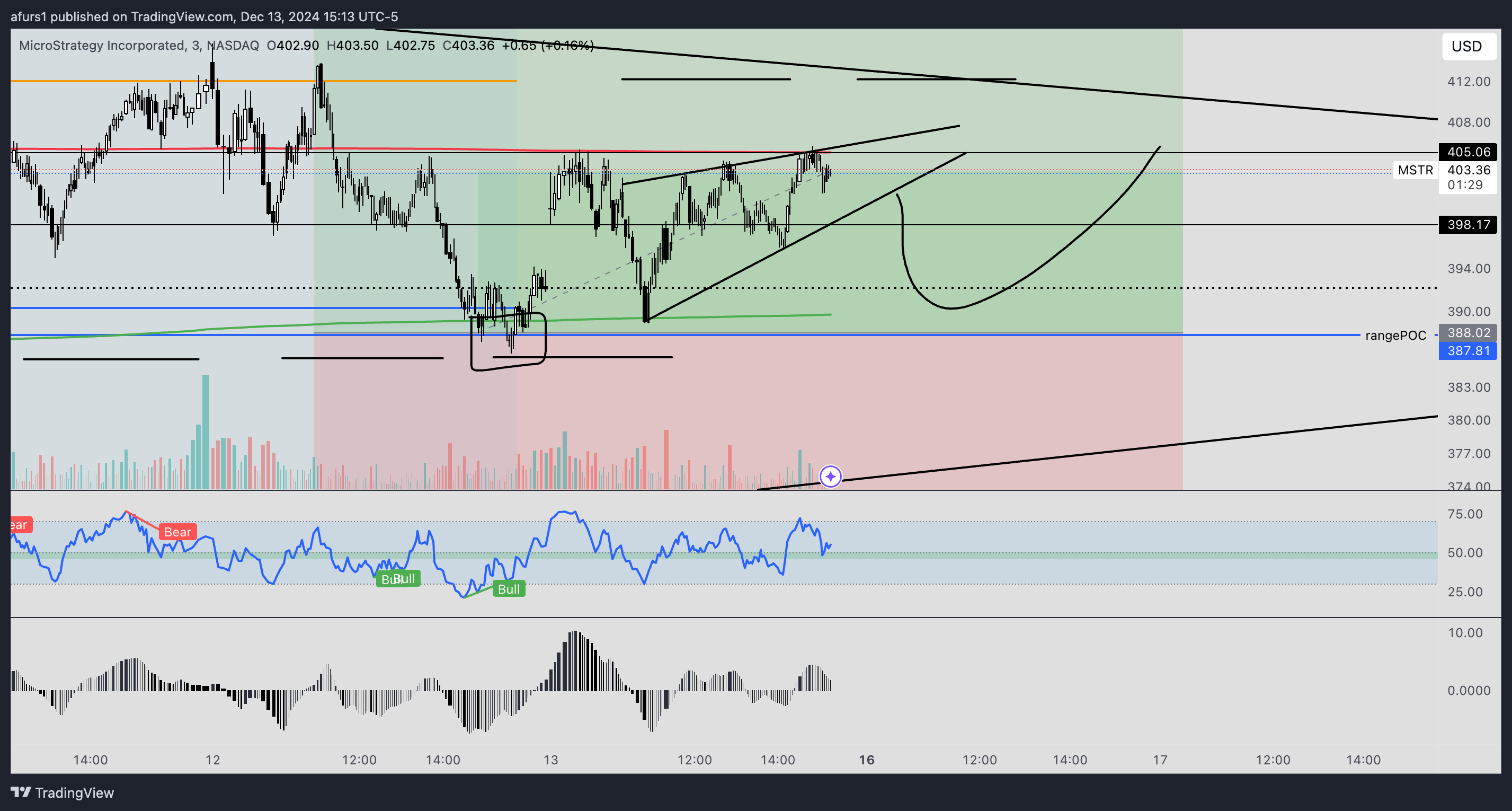Viewport: 1512px width, 811px height.
Task: Click the afurs1 publisher caption text
Action: click(x=204, y=16)
